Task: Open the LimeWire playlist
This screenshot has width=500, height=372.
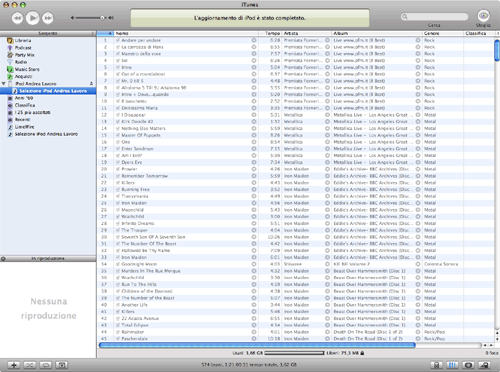Action: point(24,127)
